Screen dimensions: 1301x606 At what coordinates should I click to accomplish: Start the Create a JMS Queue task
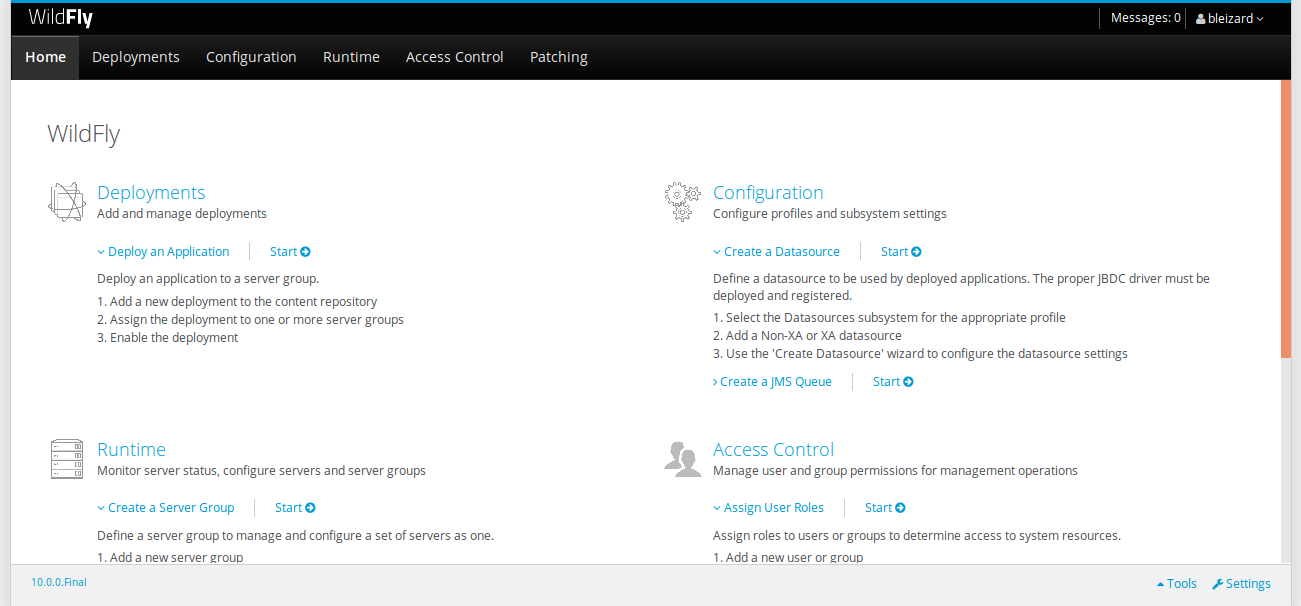click(x=893, y=382)
